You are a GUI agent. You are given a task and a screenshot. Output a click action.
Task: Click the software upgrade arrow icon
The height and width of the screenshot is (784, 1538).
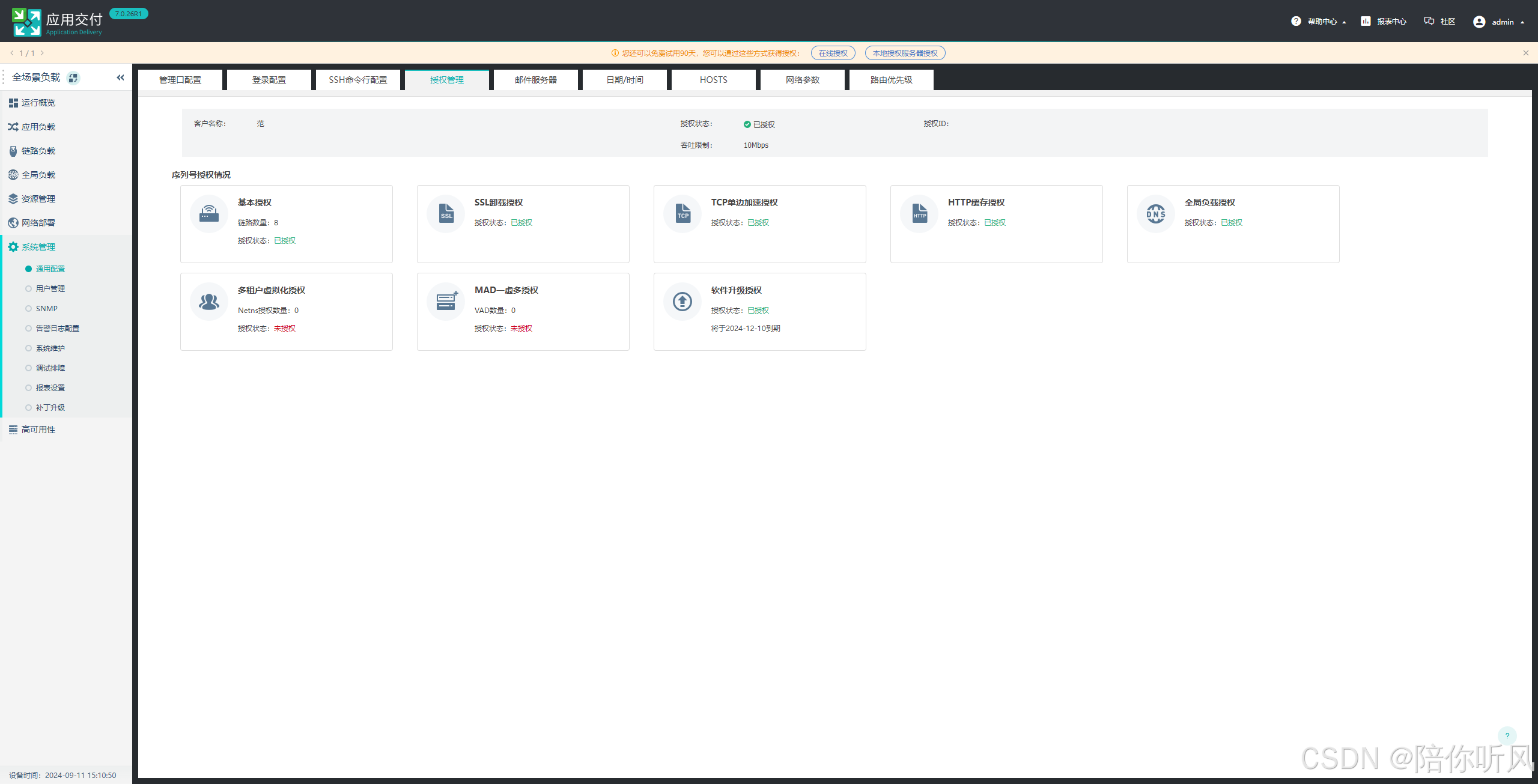682,302
